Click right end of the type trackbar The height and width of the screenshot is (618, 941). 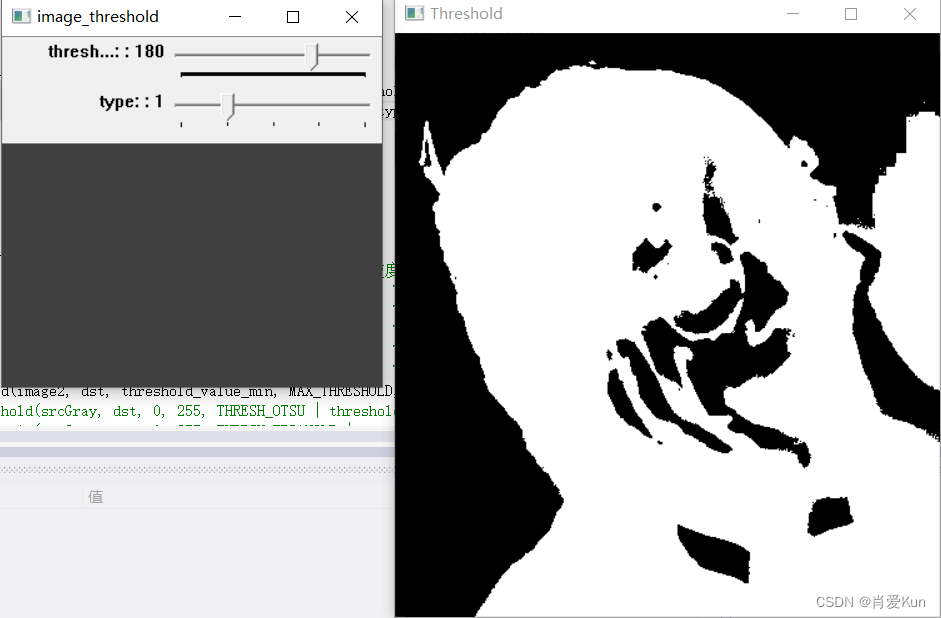(x=365, y=105)
